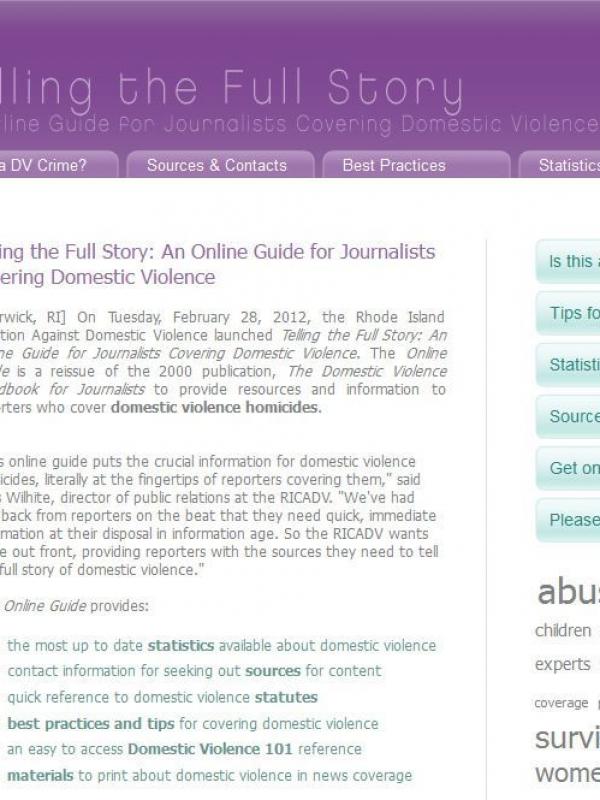Screen dimensions: 600x800
Task: Open the Statistics navigation tab
Action: point(560,165)
